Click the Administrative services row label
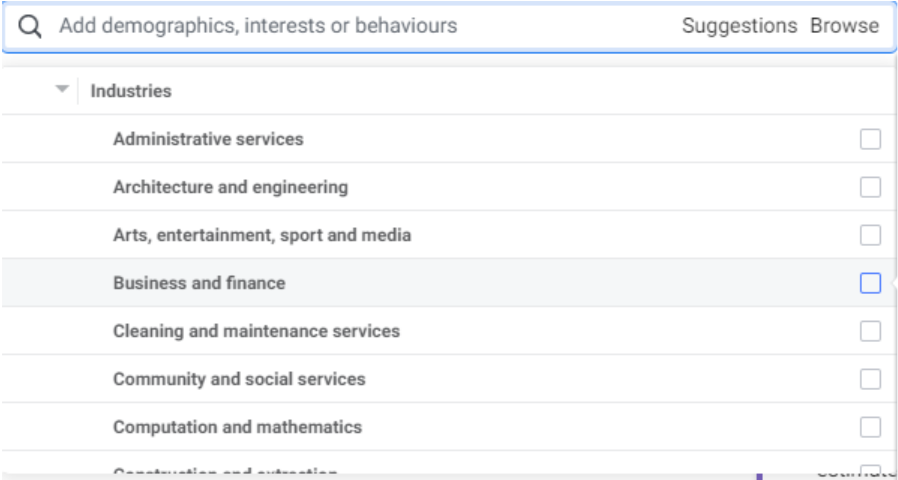This screenshot has height=480, width=898. click(208, 139)
